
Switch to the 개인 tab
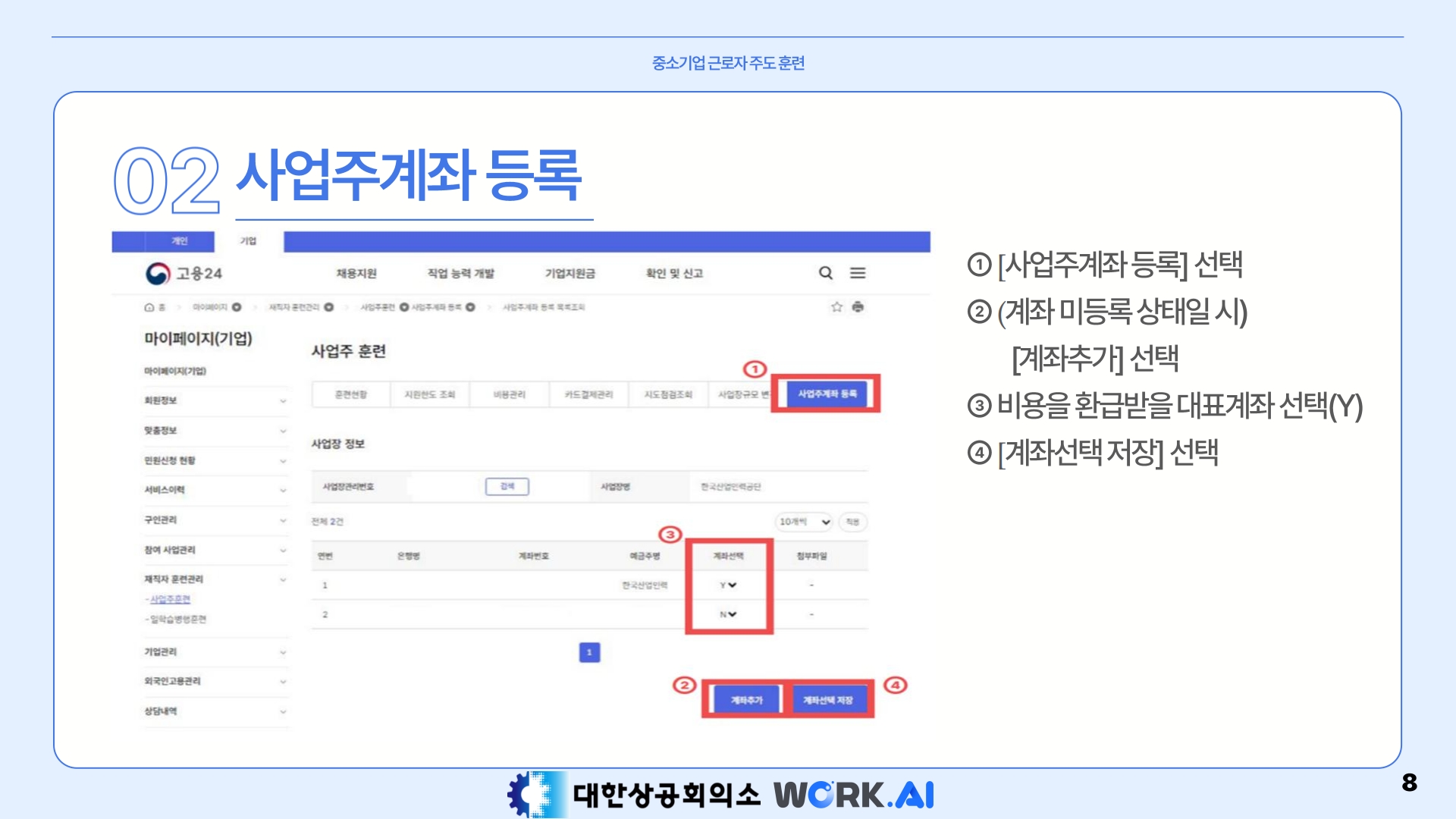point(179,241)
